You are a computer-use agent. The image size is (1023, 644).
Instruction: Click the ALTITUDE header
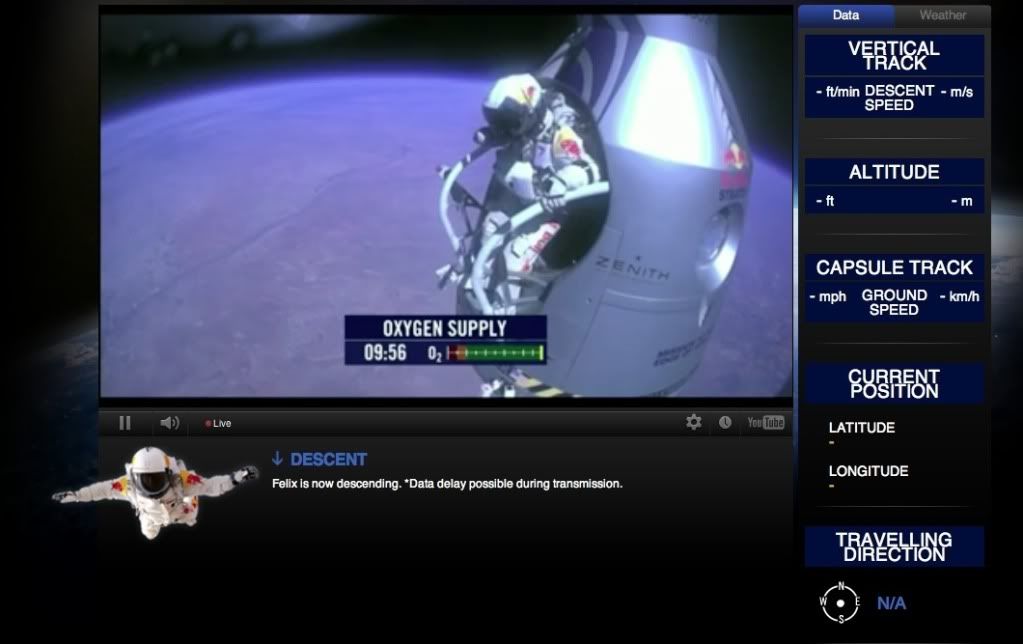894,172
